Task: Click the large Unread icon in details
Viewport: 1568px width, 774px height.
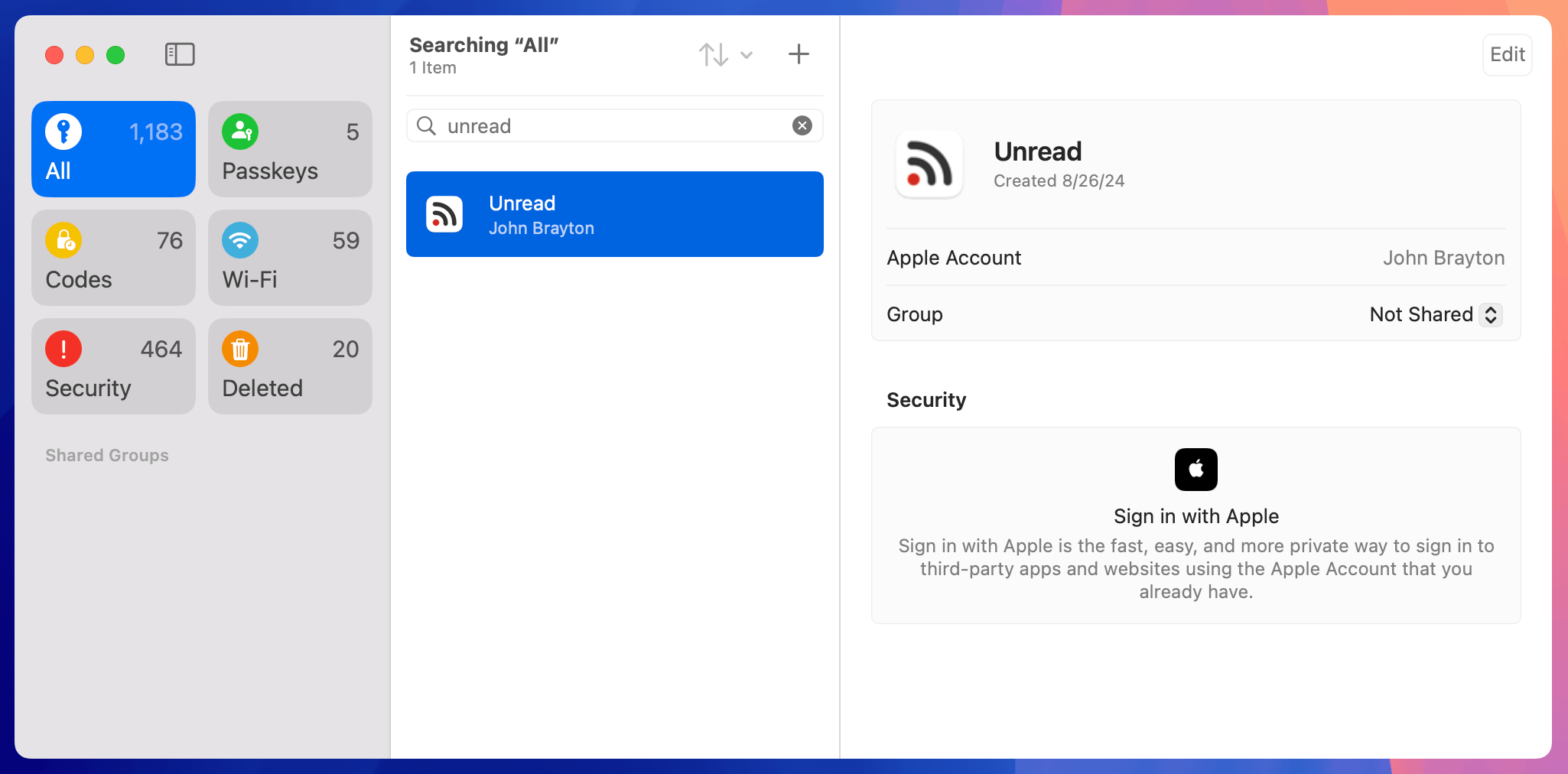Action: click(x=929, y=164)
